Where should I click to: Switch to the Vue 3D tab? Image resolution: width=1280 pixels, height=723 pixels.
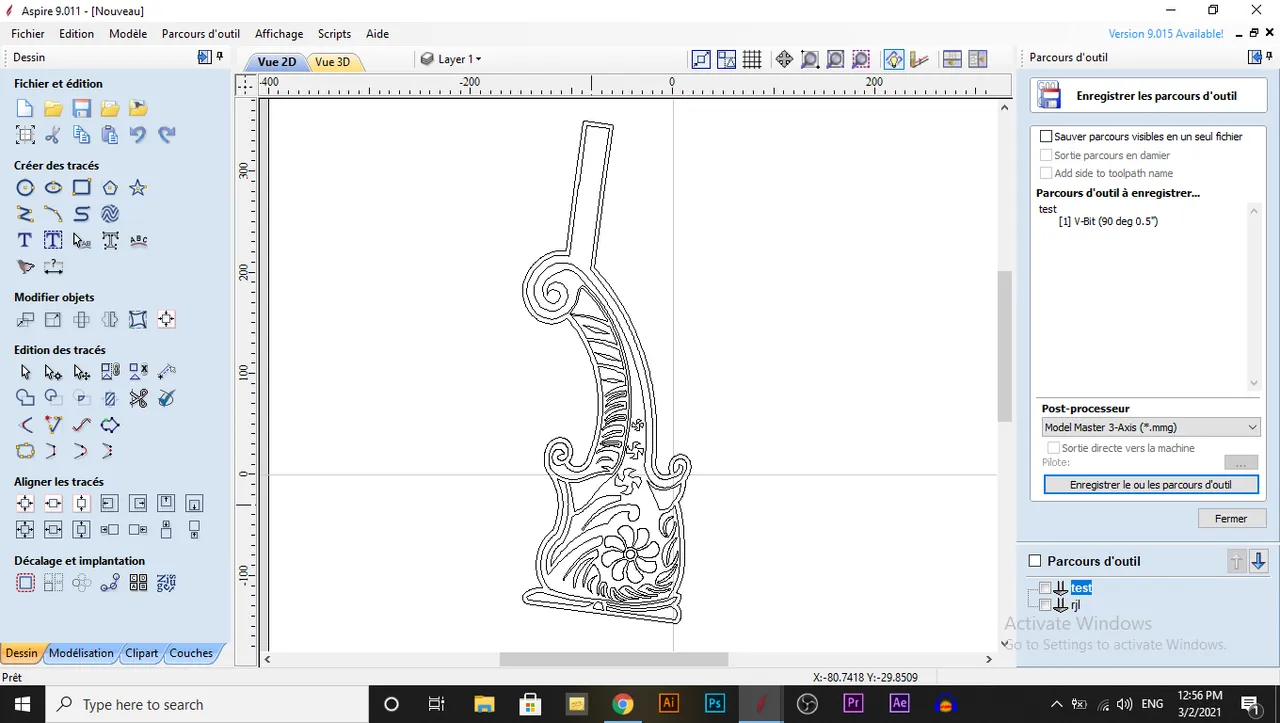click(333, 62)
